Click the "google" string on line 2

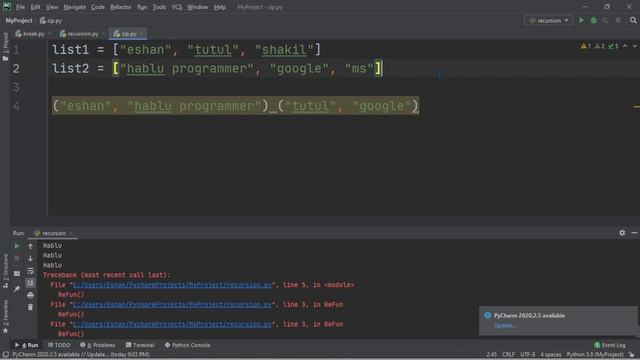click(299, 69)
